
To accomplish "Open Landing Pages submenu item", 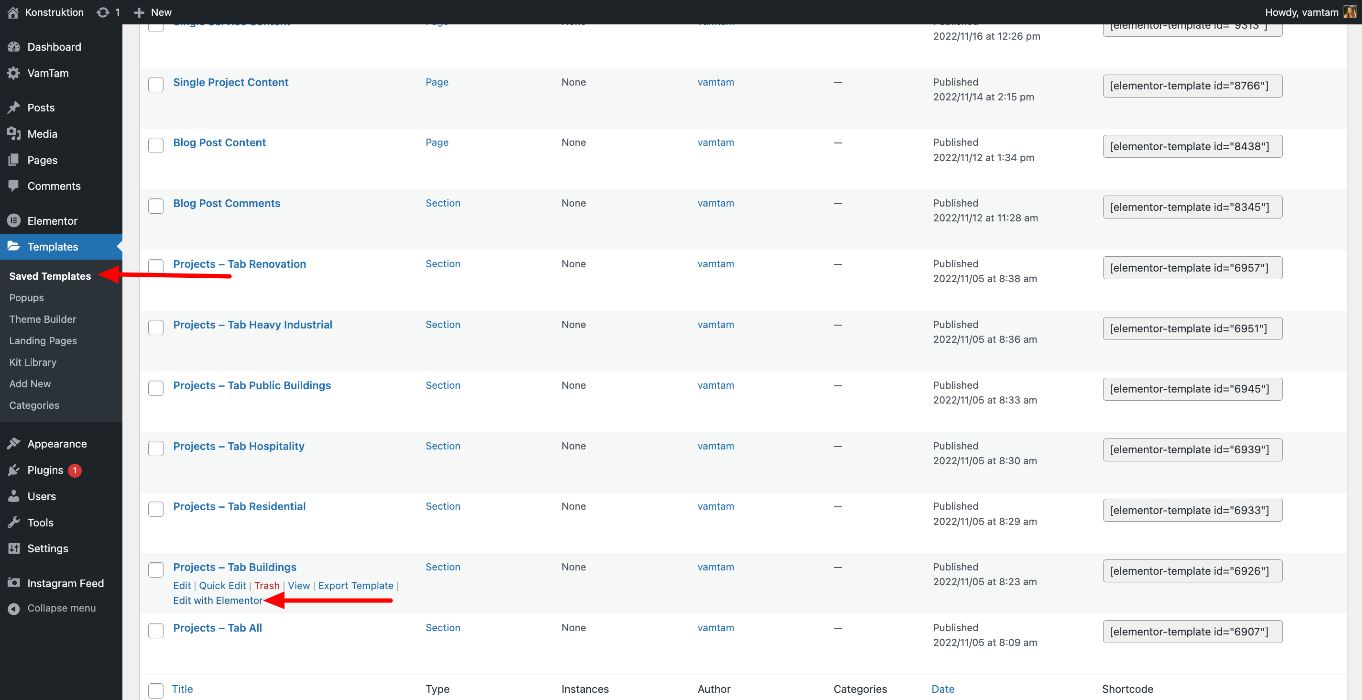I will coord(43,341).
